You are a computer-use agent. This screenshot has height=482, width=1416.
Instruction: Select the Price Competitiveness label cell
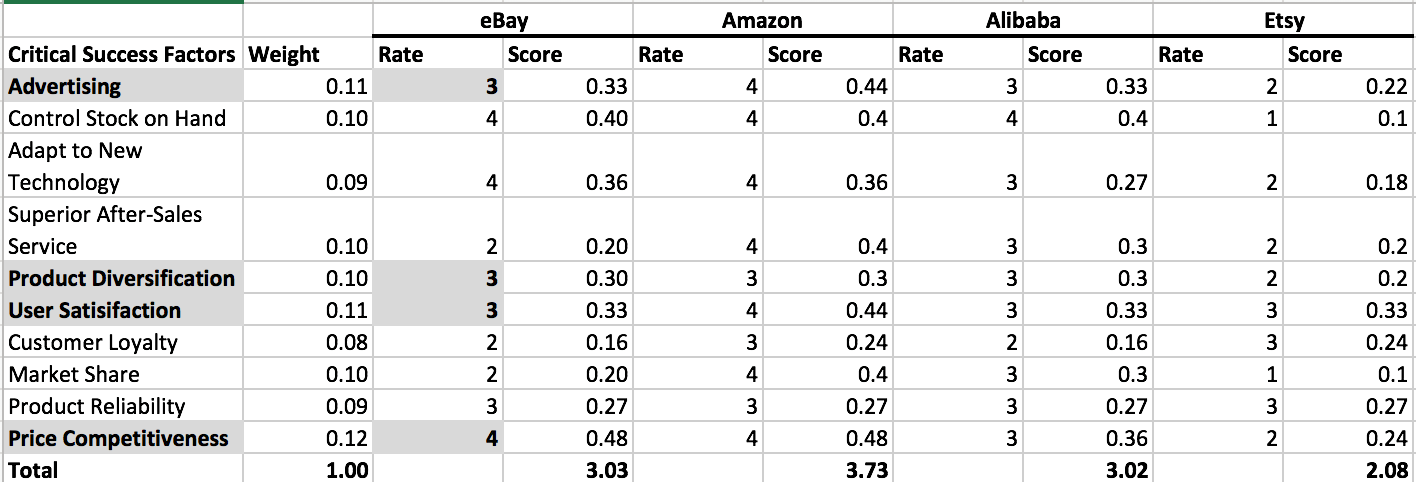click(122, 438)
